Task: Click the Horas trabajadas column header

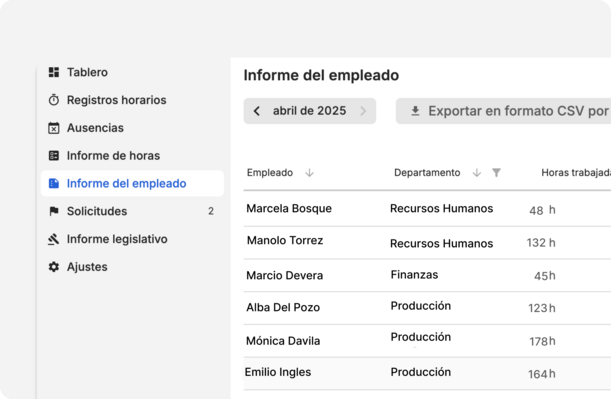Action: (576, 173)
